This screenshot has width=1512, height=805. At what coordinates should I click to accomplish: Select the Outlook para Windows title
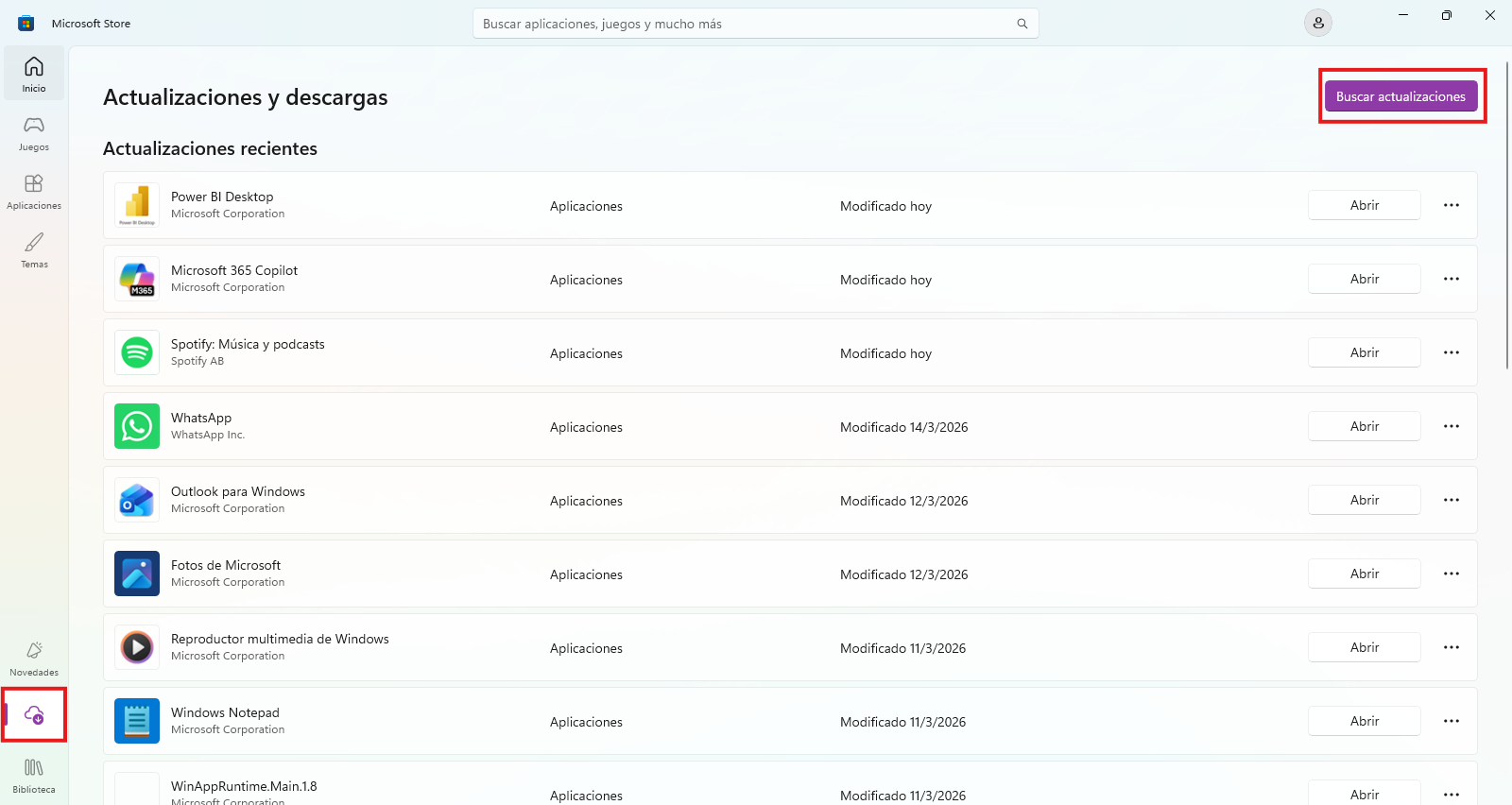[238, 491]
